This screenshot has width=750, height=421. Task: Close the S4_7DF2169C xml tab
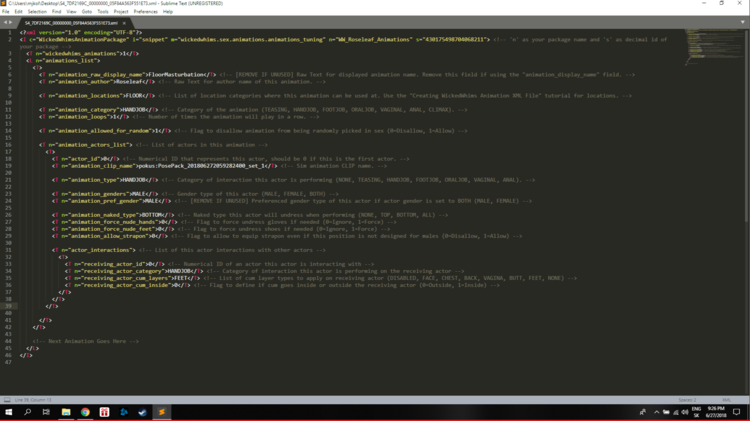point(124,23)
